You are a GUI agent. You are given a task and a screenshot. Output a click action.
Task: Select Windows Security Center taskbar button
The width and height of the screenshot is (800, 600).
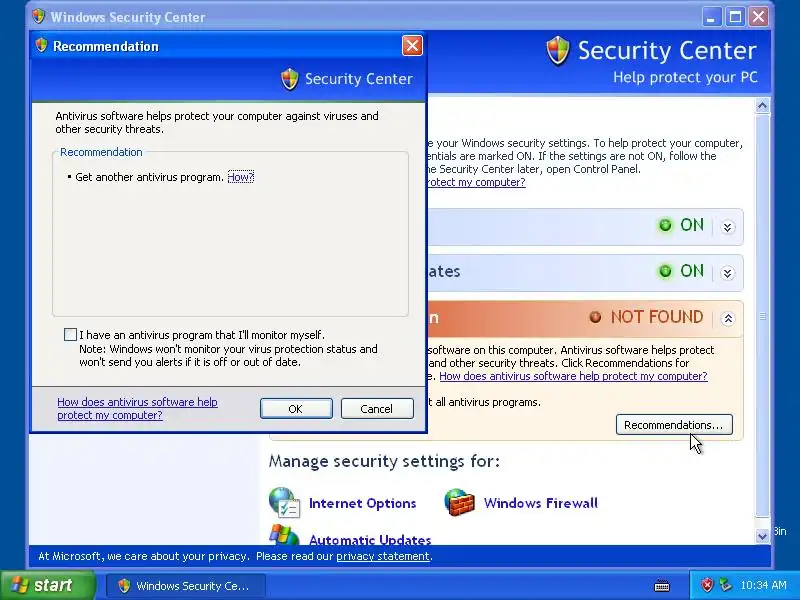pyautogui.click(x=186, y=586)
